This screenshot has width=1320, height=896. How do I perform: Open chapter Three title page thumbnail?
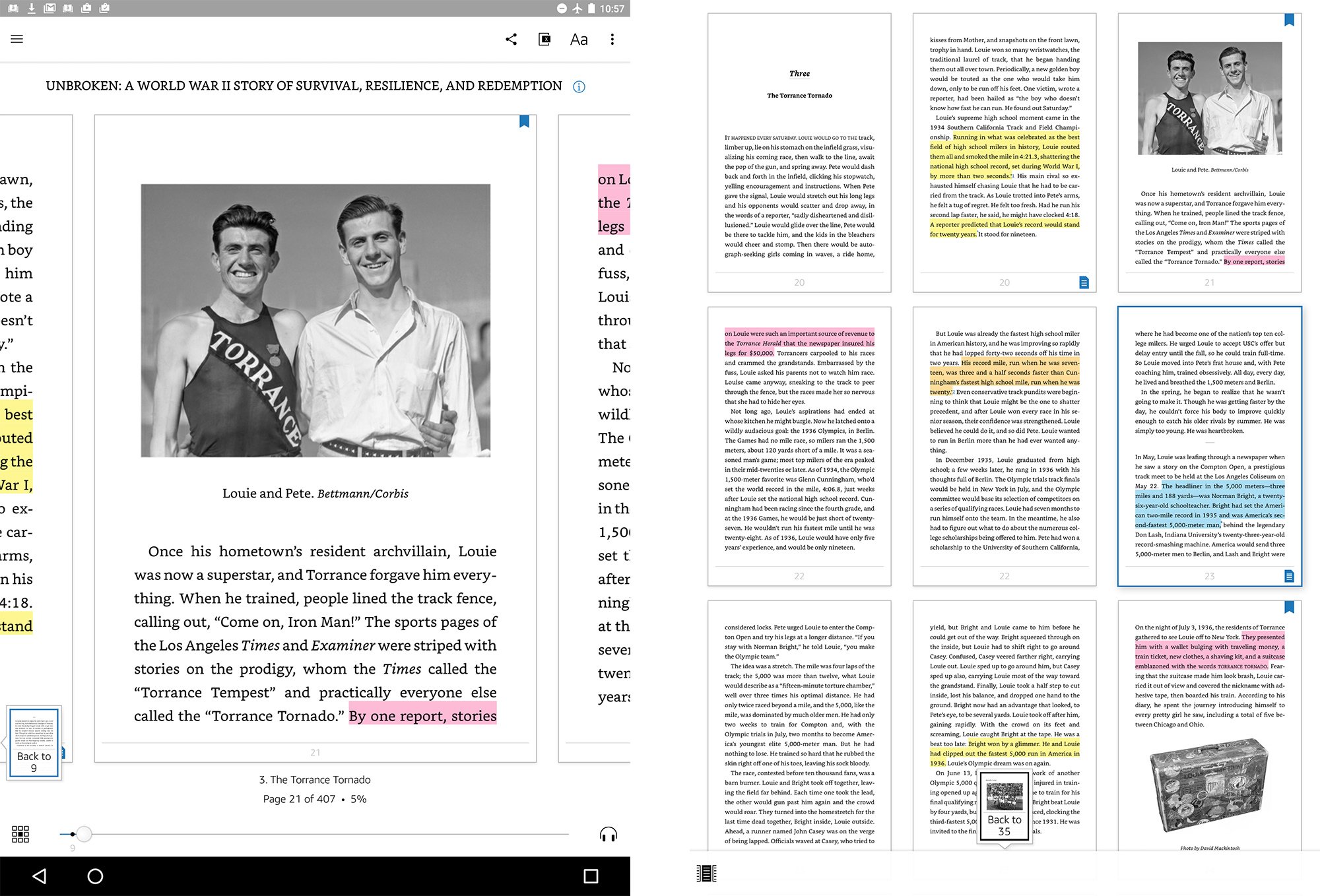coord(799,152)
